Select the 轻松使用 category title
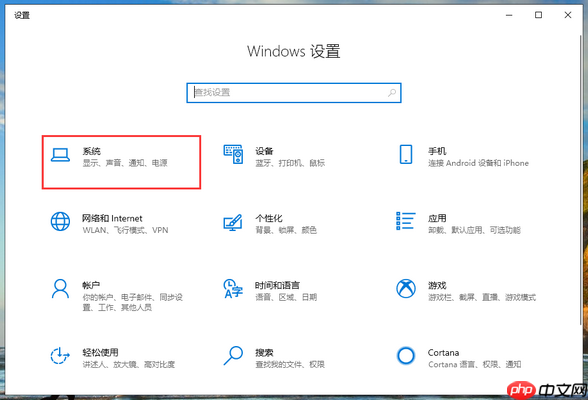This screenshot has height=400, width=588. 100,352
